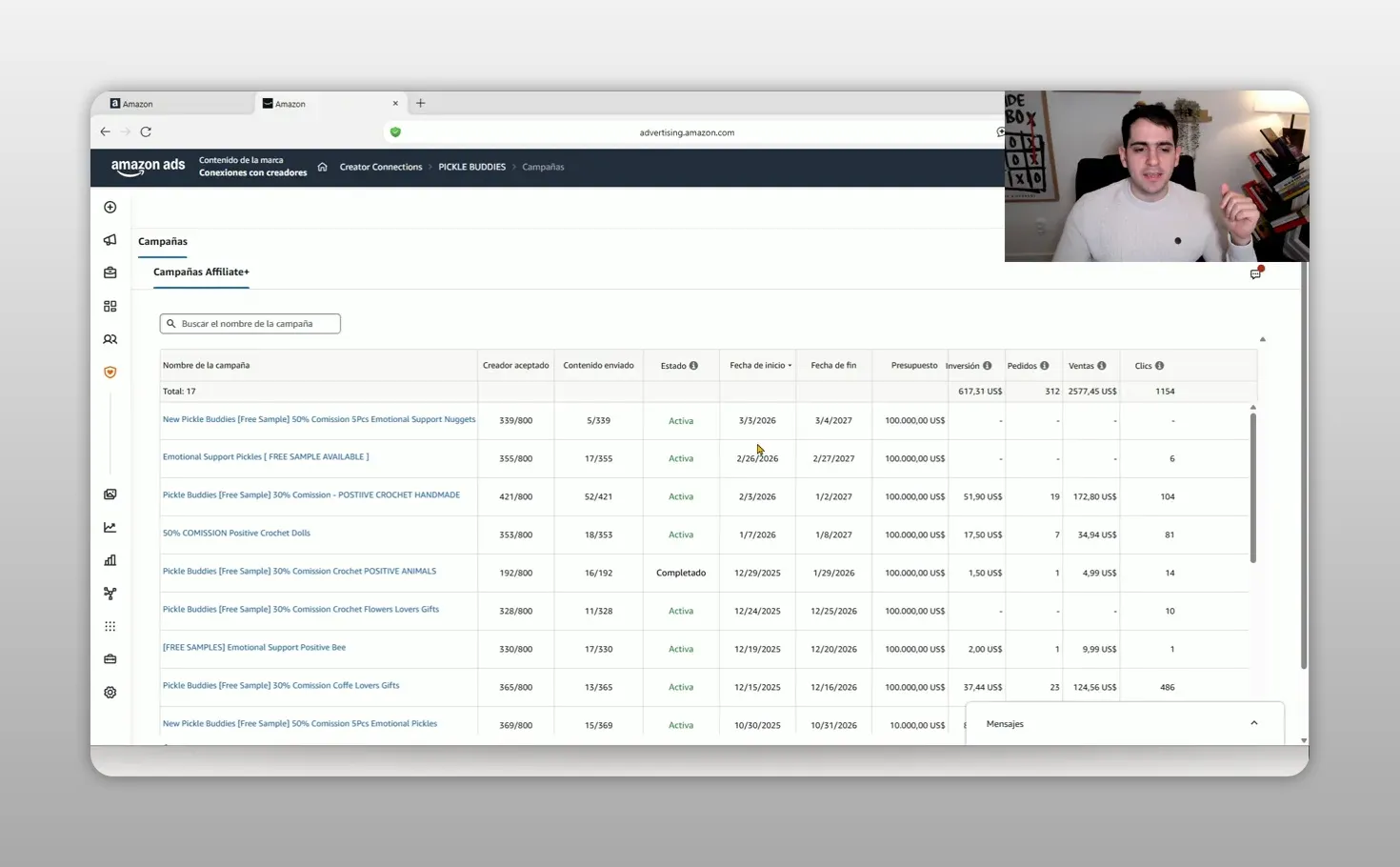Viewport: 1400px width, 867px height.
Task: Click the Amazon Ads logo
Action: tap(148, 167)
